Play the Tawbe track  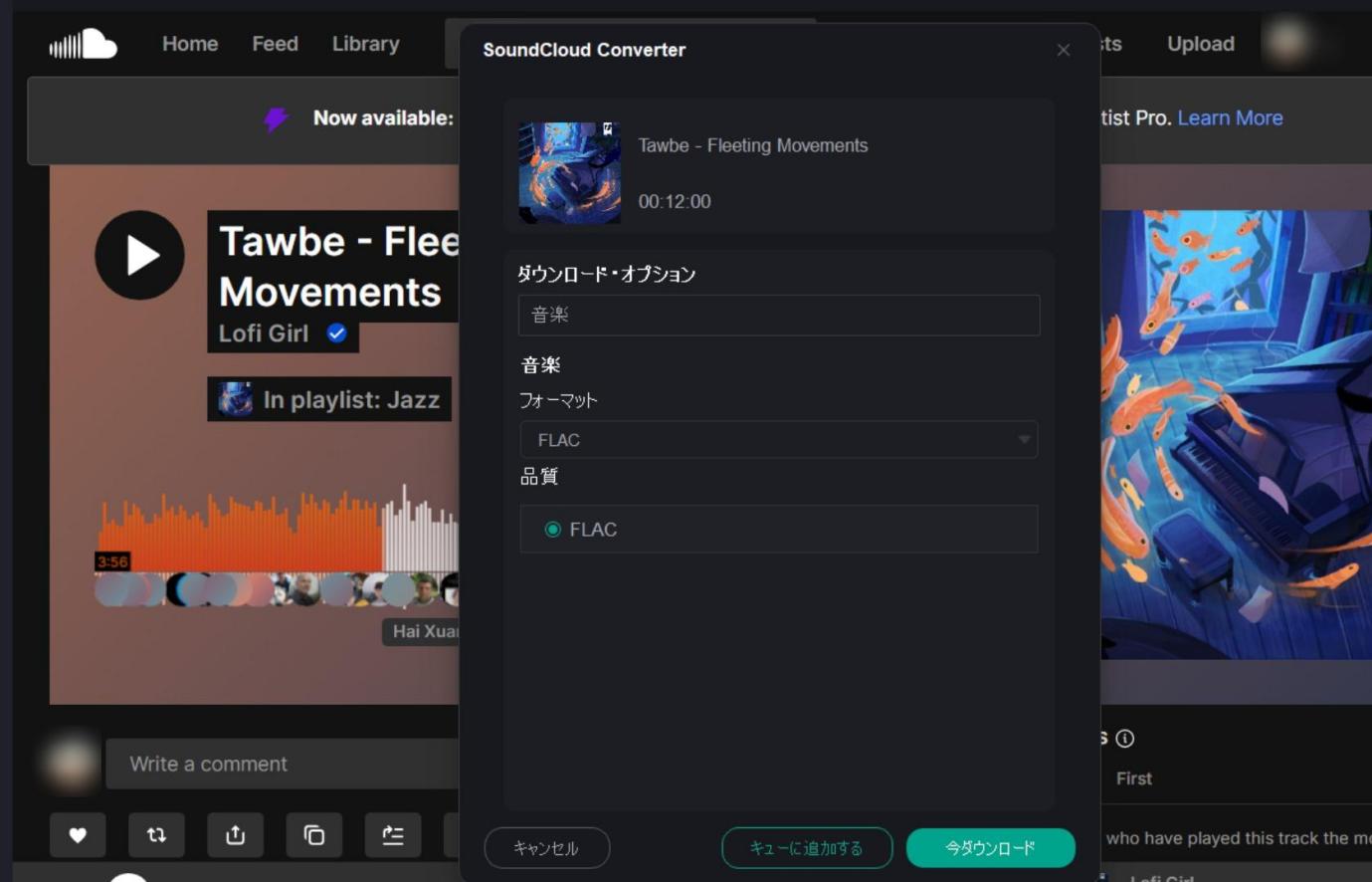click(139, 255)
